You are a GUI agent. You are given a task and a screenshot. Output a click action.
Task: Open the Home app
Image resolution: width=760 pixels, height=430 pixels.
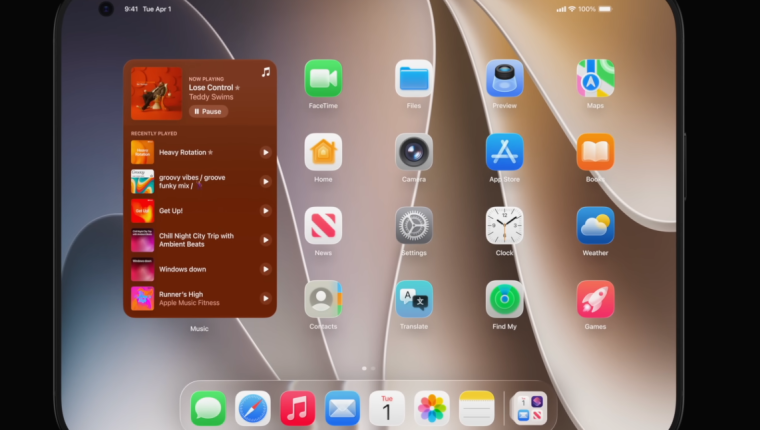pos(323,152)
